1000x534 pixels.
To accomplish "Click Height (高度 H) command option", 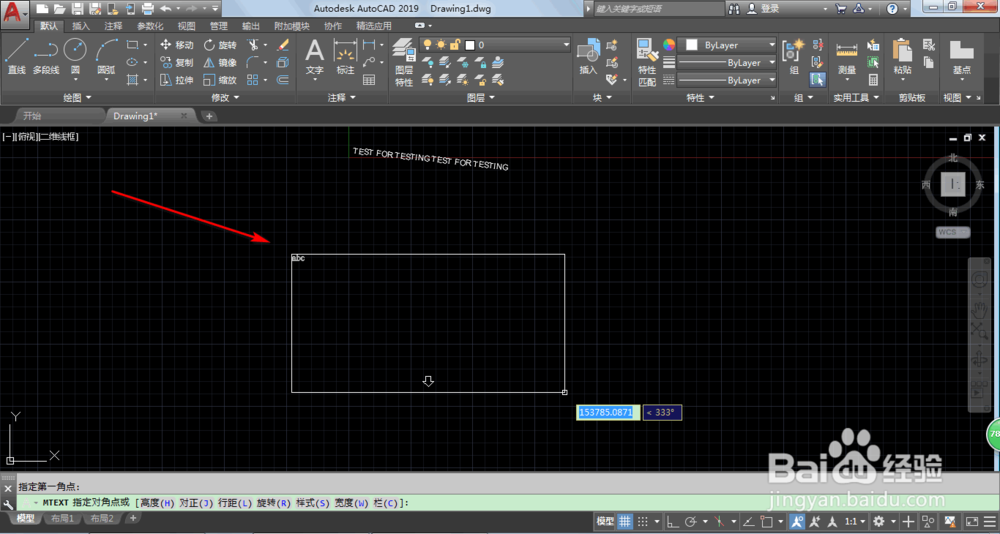I will (x=157, y=503).
